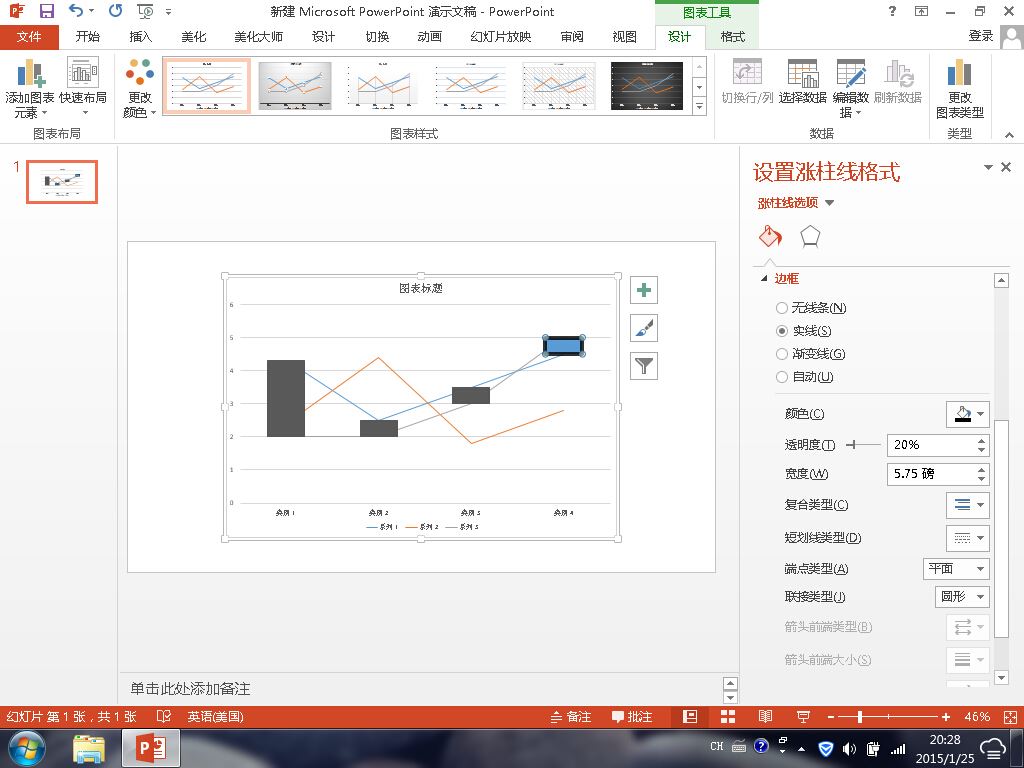
Task: Open PowerPoint Help question mark
Action: (x=892, y=11)
